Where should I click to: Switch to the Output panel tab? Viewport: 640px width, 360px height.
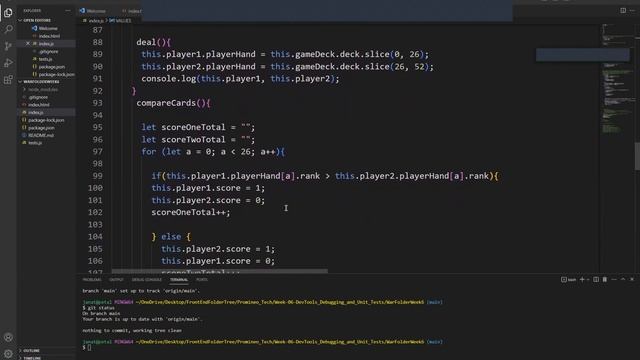pos(116,280)
